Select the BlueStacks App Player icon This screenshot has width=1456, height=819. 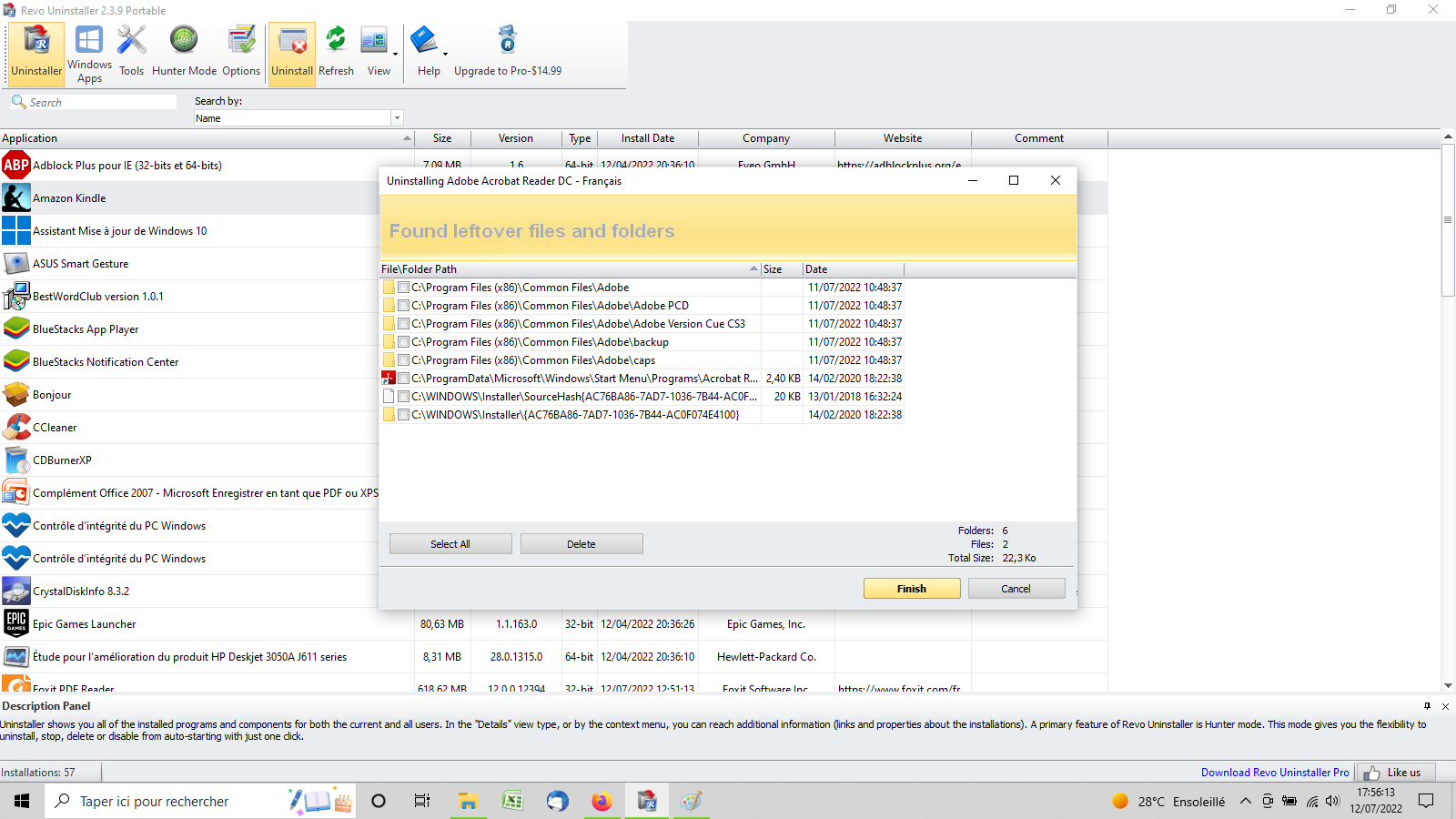pyautogui.click(x=16, y=329)
